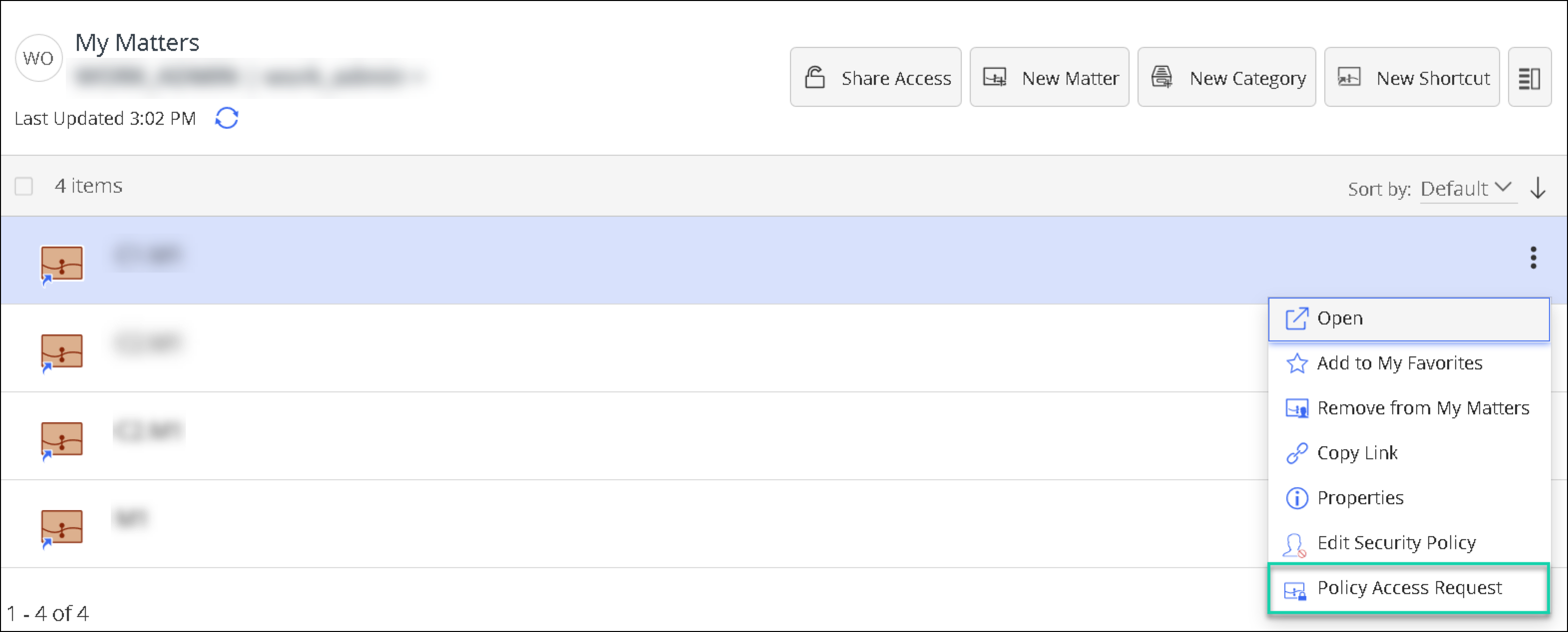Select Edit Security Policy option
The height and width of the screenshot is (632, 1568).
coord(1396,543)
